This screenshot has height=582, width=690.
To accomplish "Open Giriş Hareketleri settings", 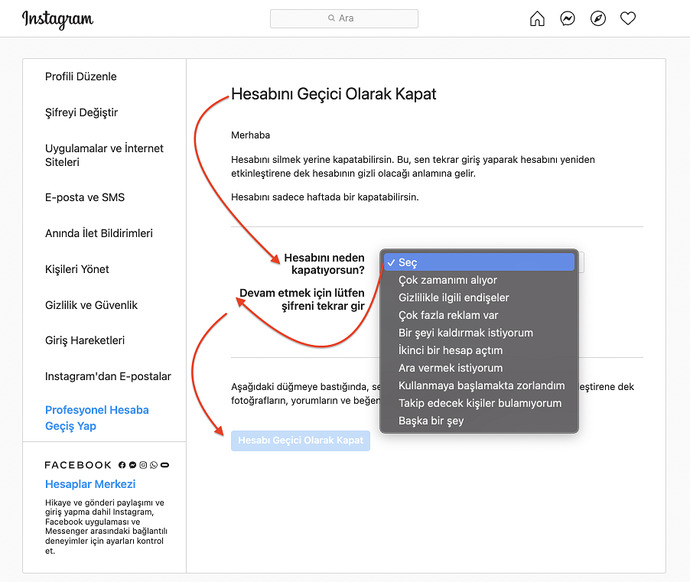I will pyautogui.click(x=85, y=340).
